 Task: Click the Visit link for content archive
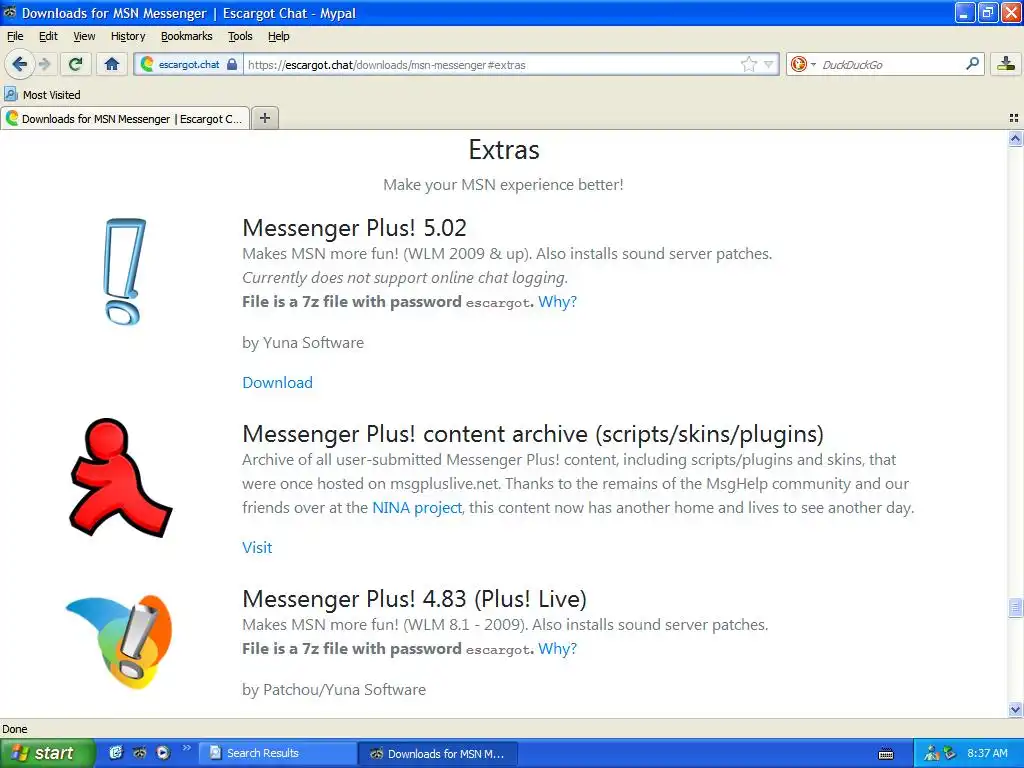(x=257, y=547)
